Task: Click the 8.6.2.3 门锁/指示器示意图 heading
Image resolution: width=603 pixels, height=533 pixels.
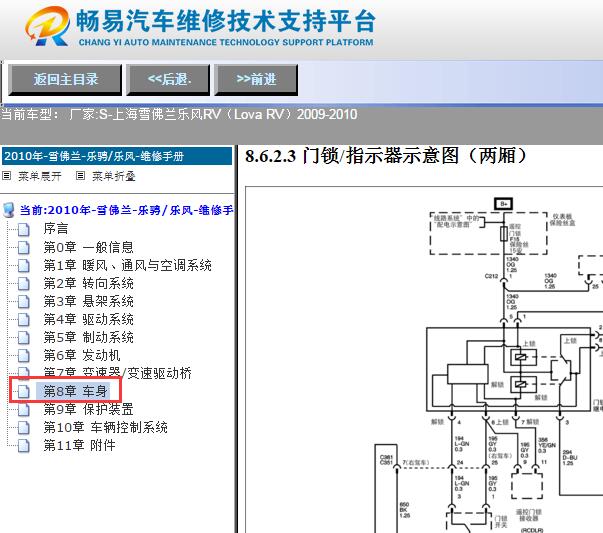Action: 387,156
